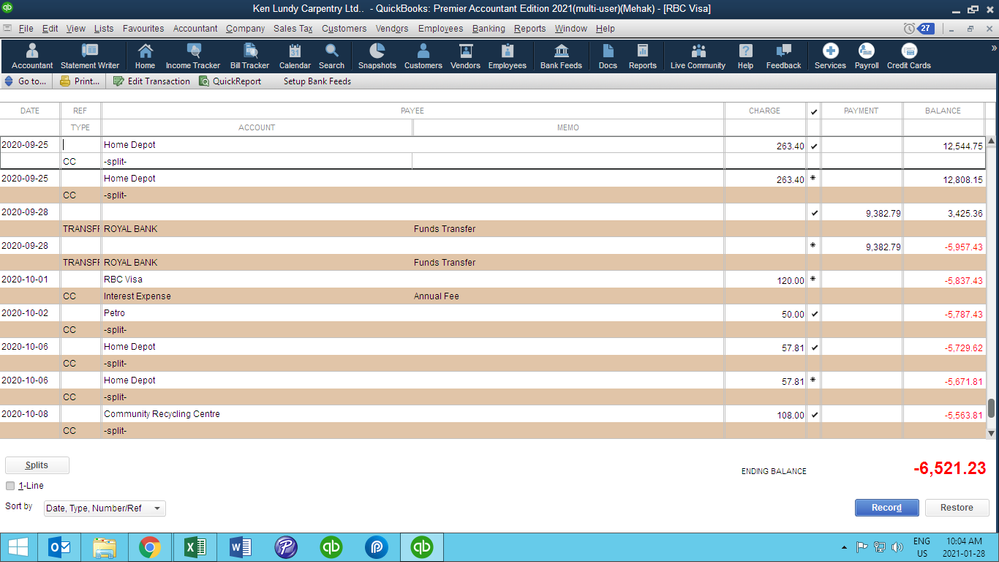999x562 pixels.
Task: Click the register scroll up arrow
Action: click(x=991, y=141)
